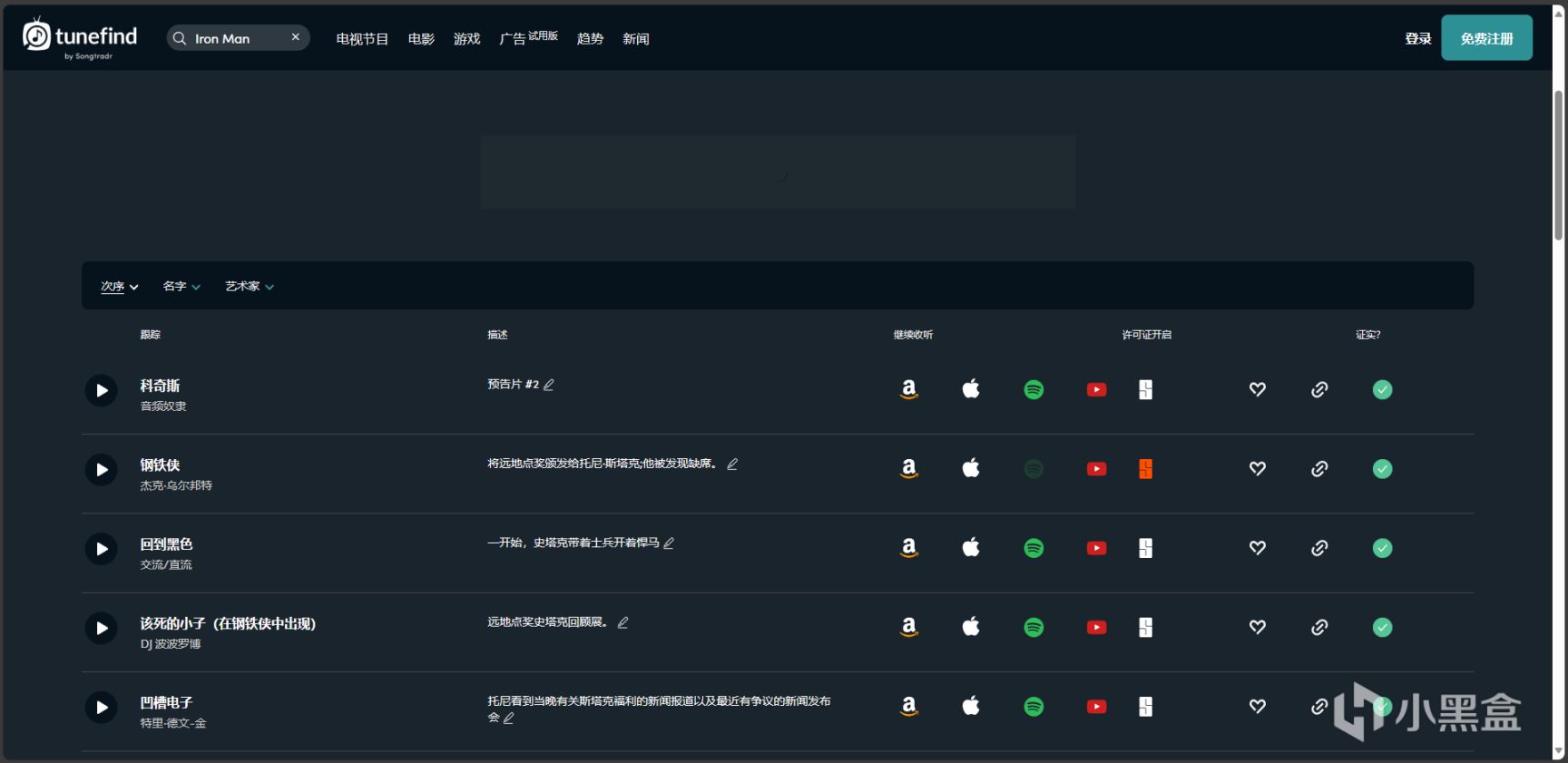Open the 回到黑色 song title link

166,543
